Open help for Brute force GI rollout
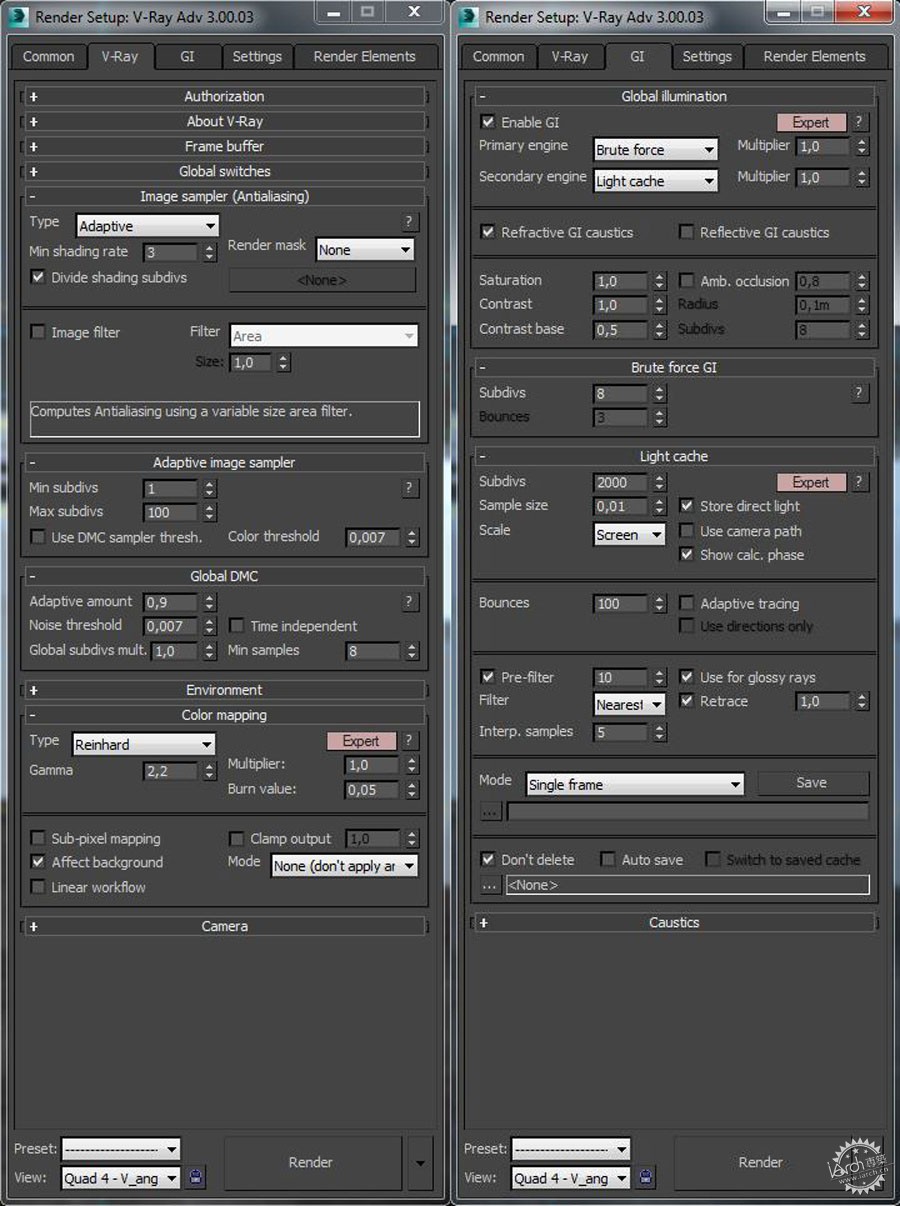900x1206 pixels. (x=859, y=393)
